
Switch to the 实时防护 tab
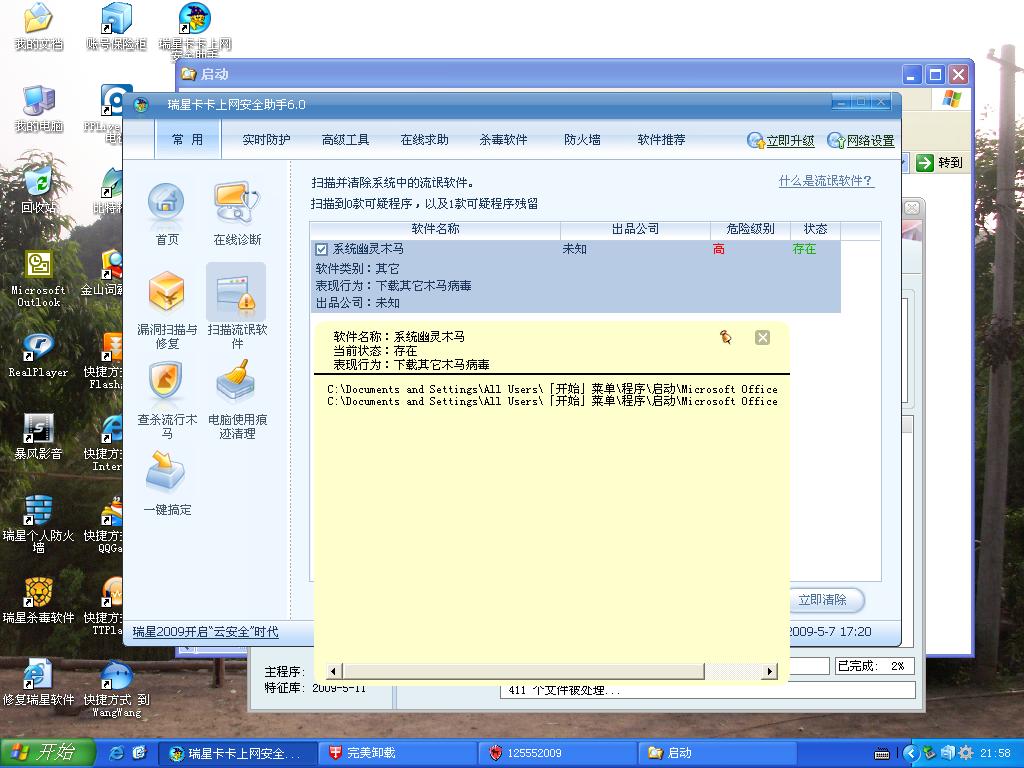pyautogui.click(x=266, y=140)
